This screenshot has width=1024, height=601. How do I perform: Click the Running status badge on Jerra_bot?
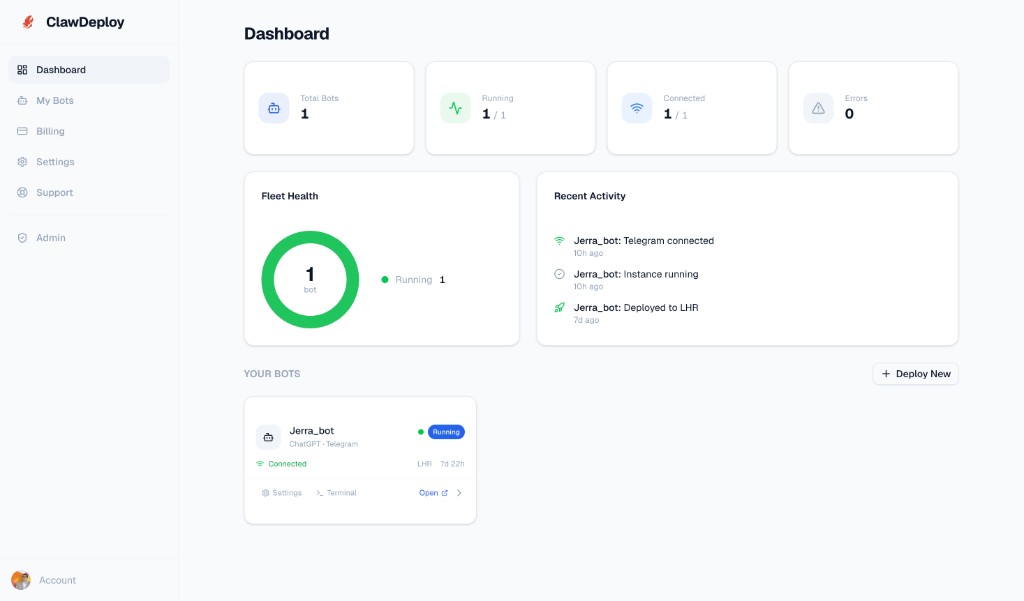[446, 431]
